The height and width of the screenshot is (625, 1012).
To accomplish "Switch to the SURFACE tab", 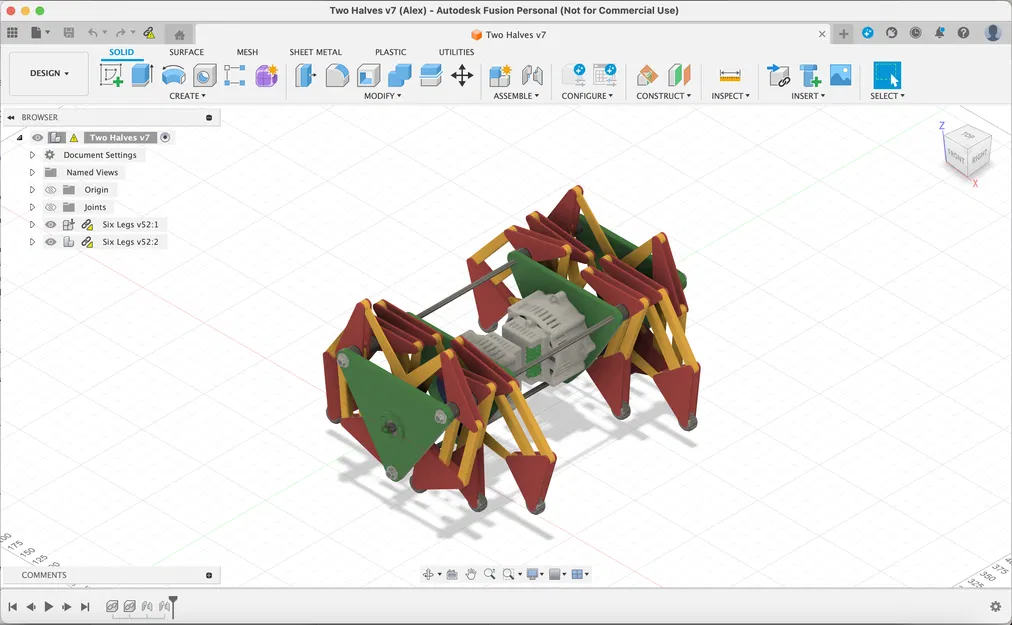I will click(186, 52).
